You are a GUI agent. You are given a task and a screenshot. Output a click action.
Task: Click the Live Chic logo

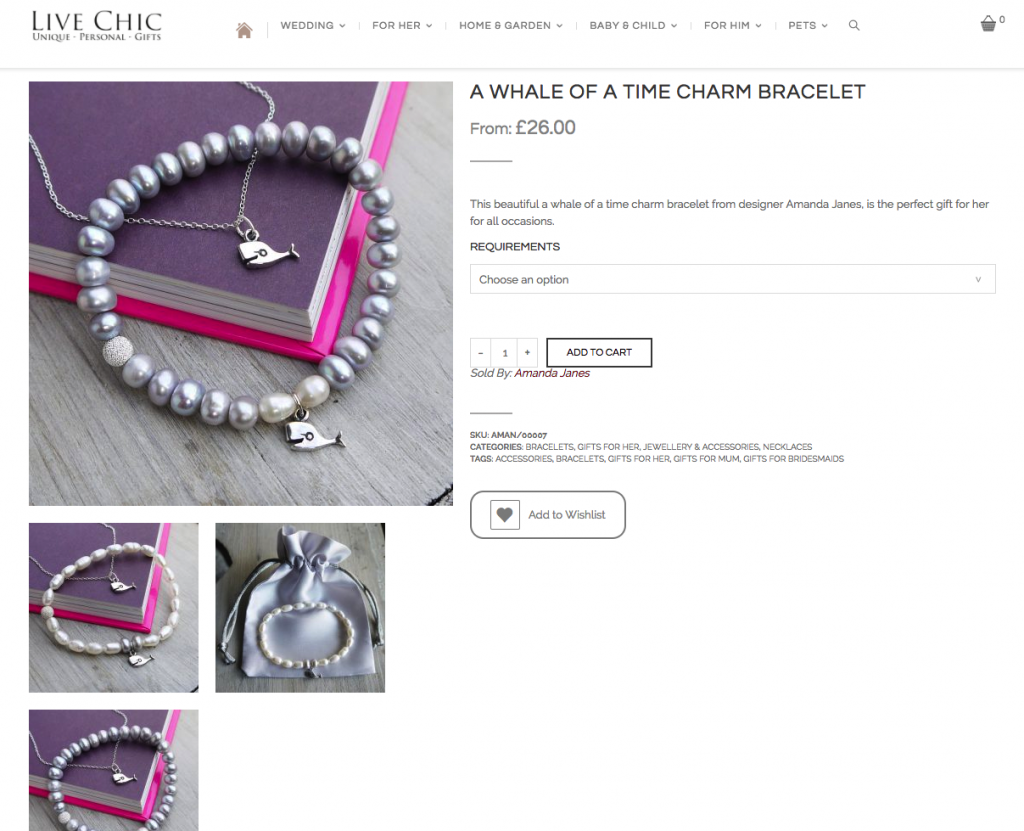(97, 26)
